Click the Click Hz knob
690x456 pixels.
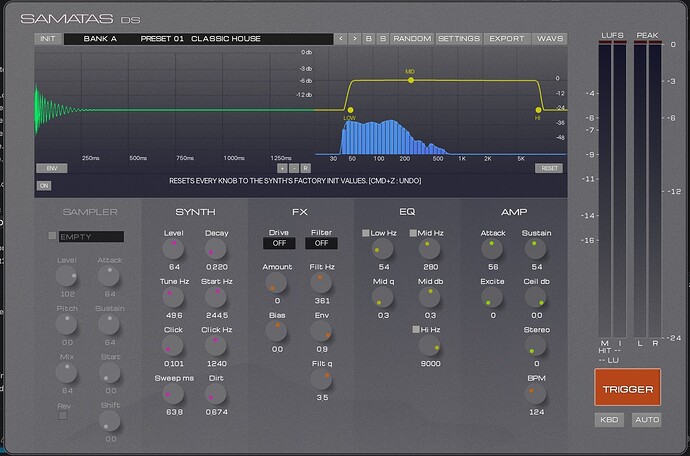[216, 346]
